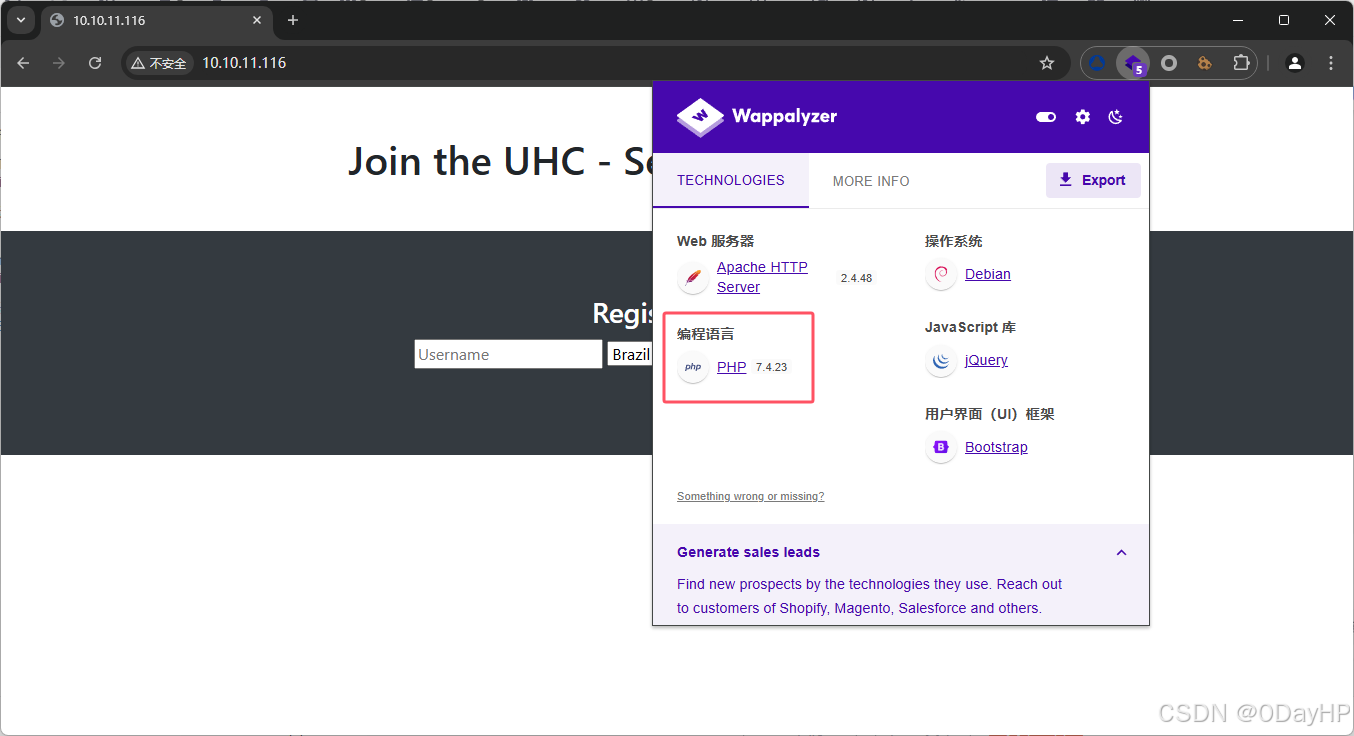Disable Wappalyzer using the toggle switch

click(1045, 117)
